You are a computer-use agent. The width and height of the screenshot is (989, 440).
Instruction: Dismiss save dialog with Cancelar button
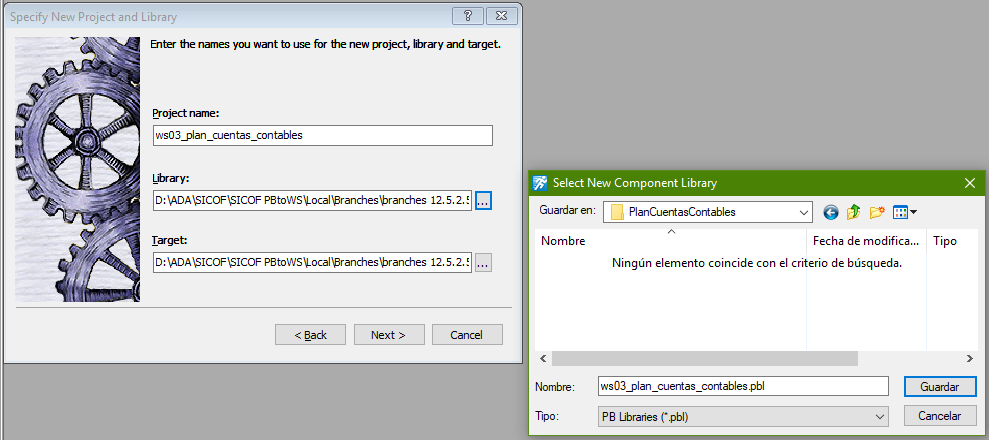(940, 416)
